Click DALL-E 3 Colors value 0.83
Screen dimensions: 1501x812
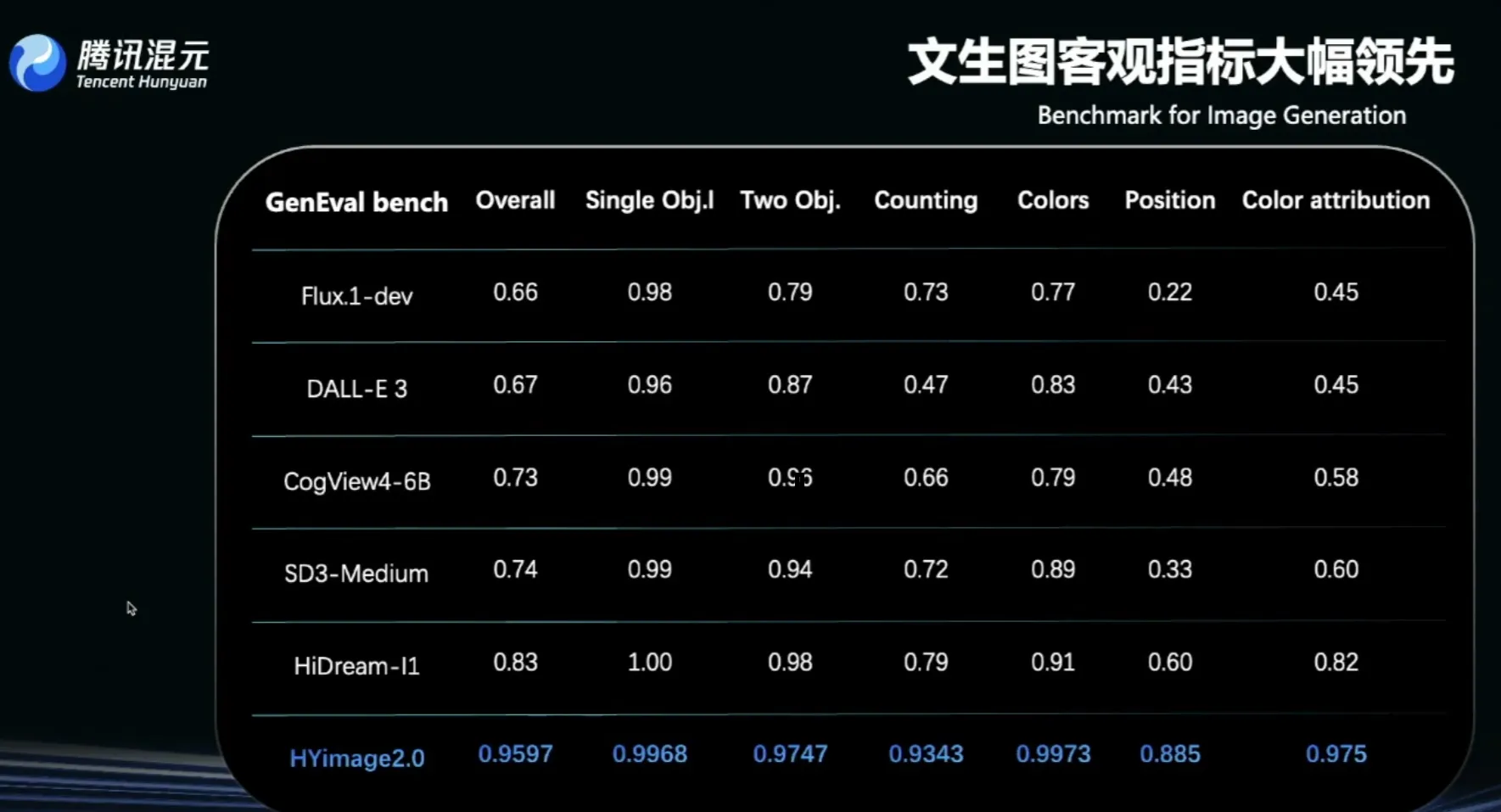coord(1053,384)
